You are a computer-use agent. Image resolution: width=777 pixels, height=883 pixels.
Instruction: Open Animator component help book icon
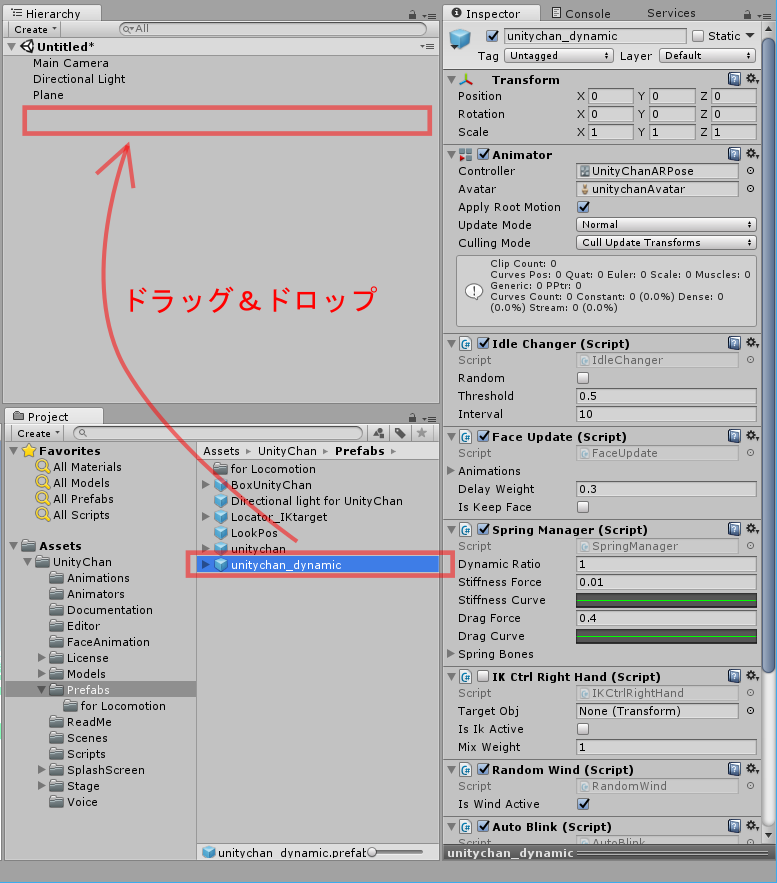coord(734,154)
